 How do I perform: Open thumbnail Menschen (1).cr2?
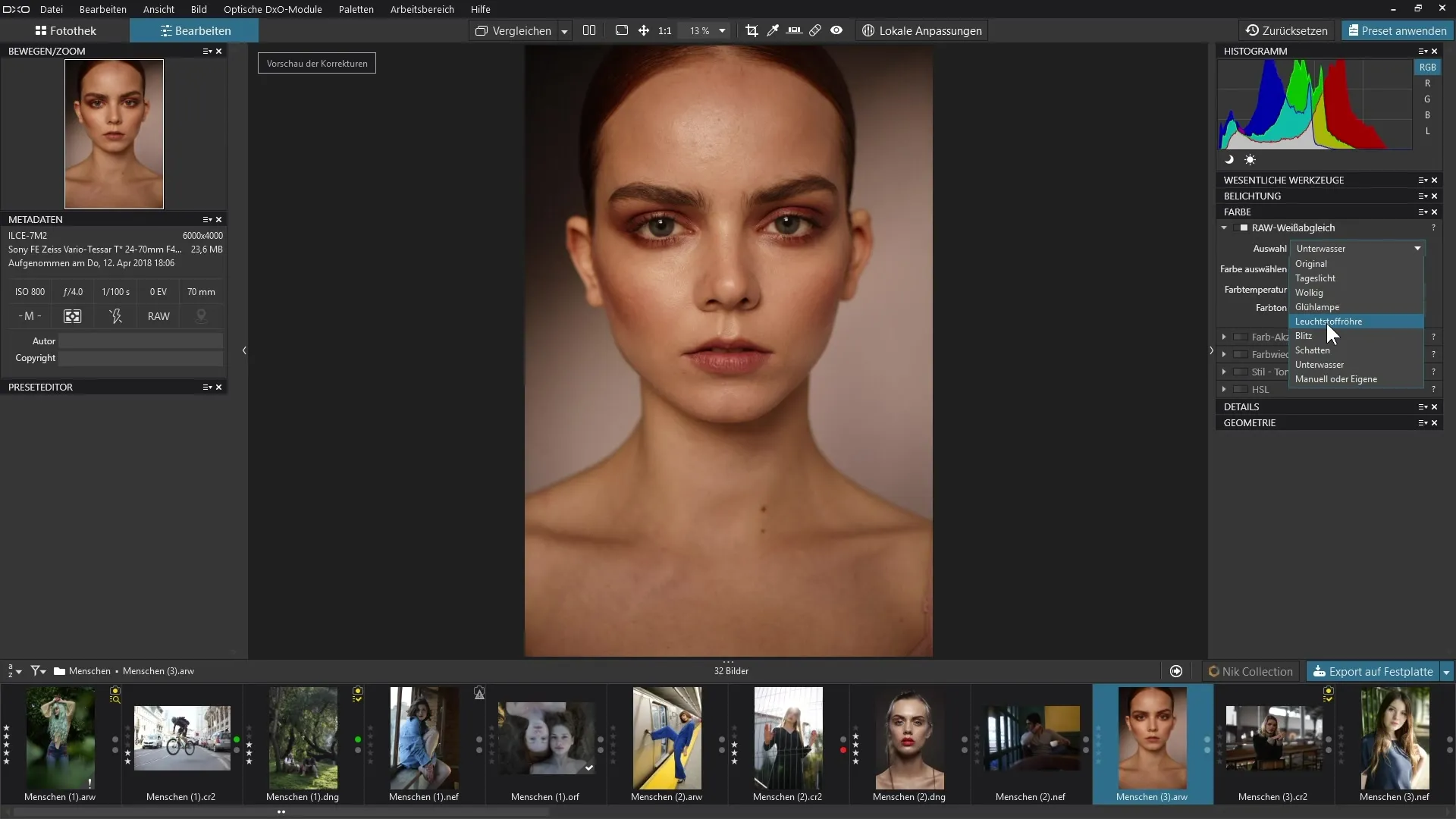pyautogui.click(x=182, y=738)
